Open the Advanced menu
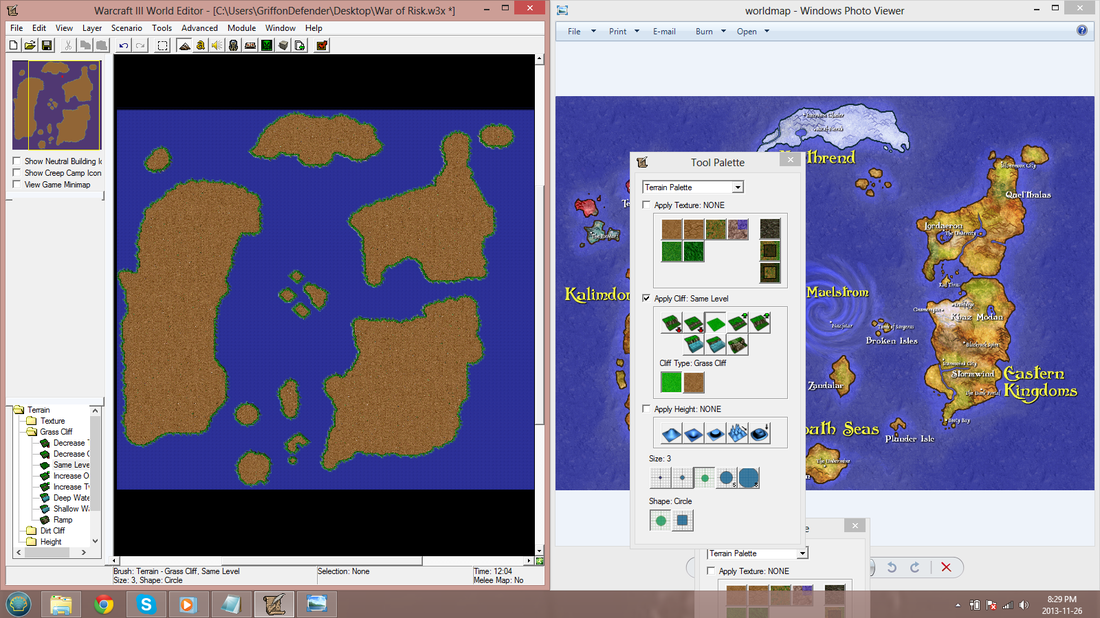This screenshot has width=1100, height=618. tap(199, 28)
